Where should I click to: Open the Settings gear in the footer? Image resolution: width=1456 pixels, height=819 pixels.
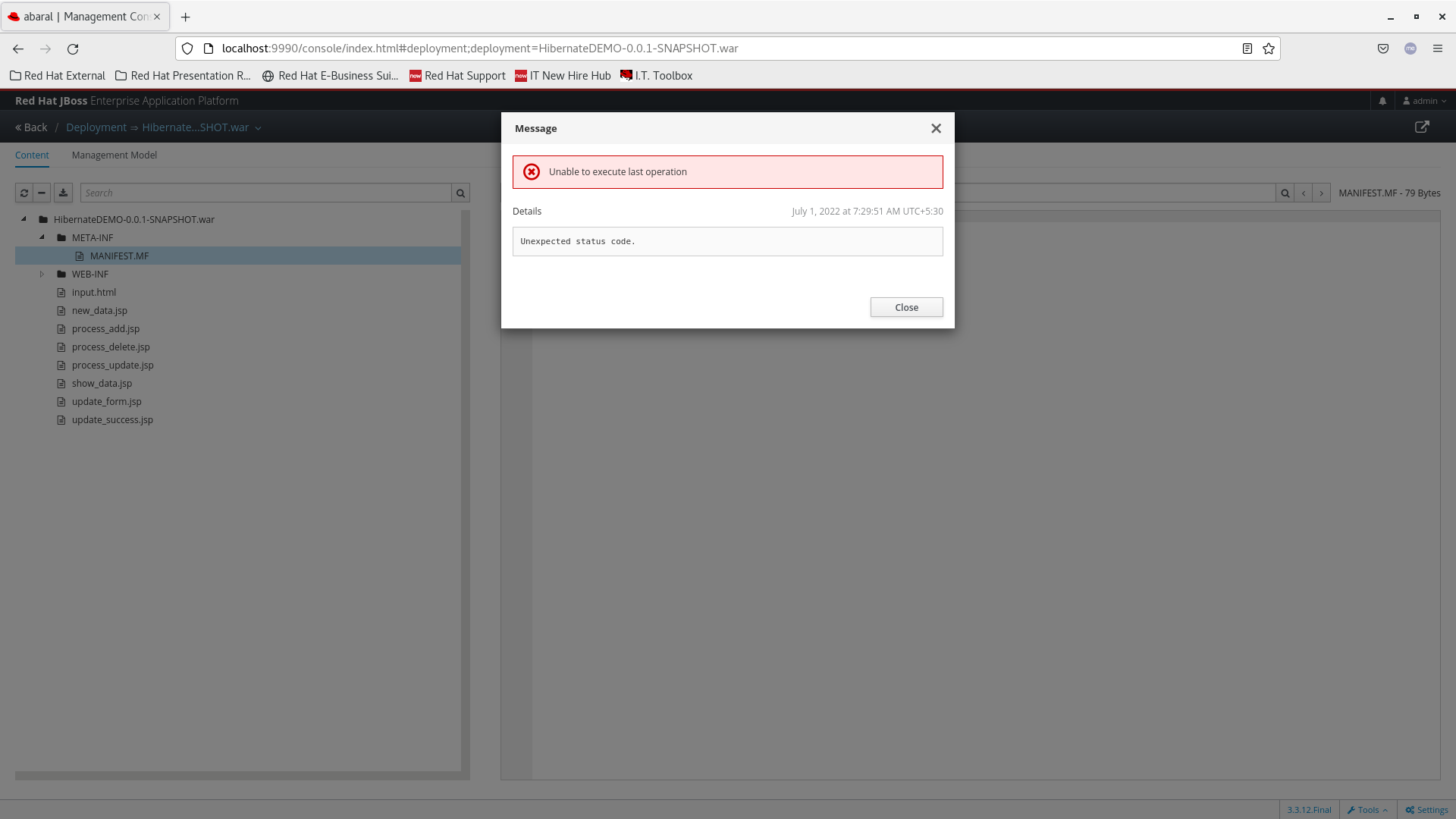pos(1426,809)
